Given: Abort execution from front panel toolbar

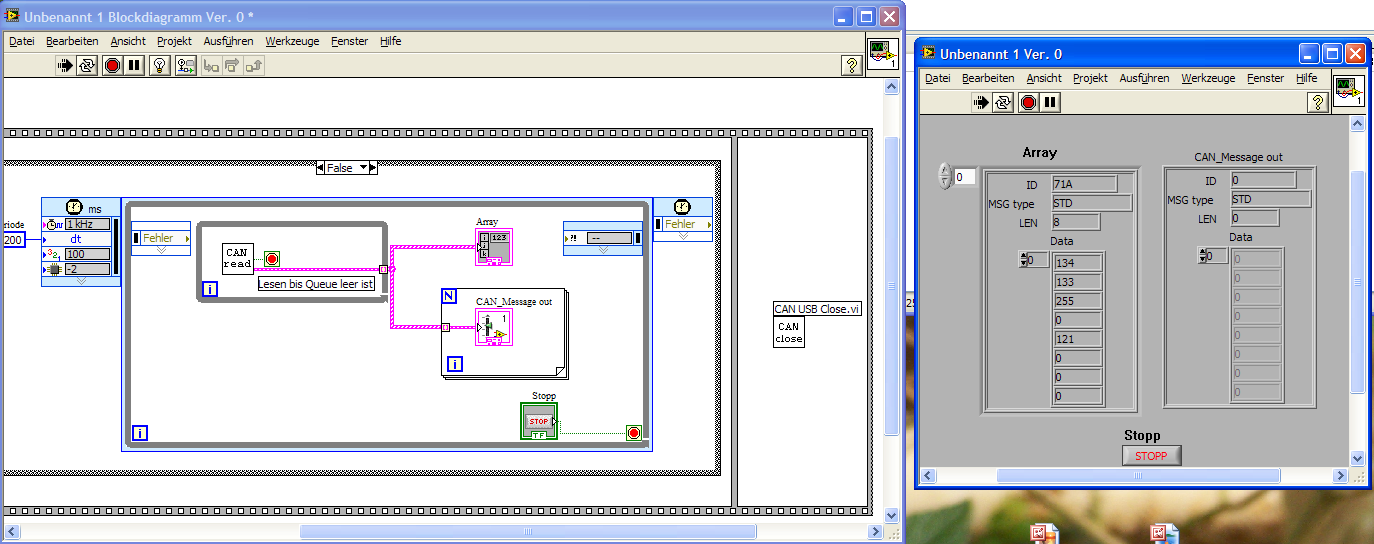Looking at the screenshot, I should pos(1027,102).
